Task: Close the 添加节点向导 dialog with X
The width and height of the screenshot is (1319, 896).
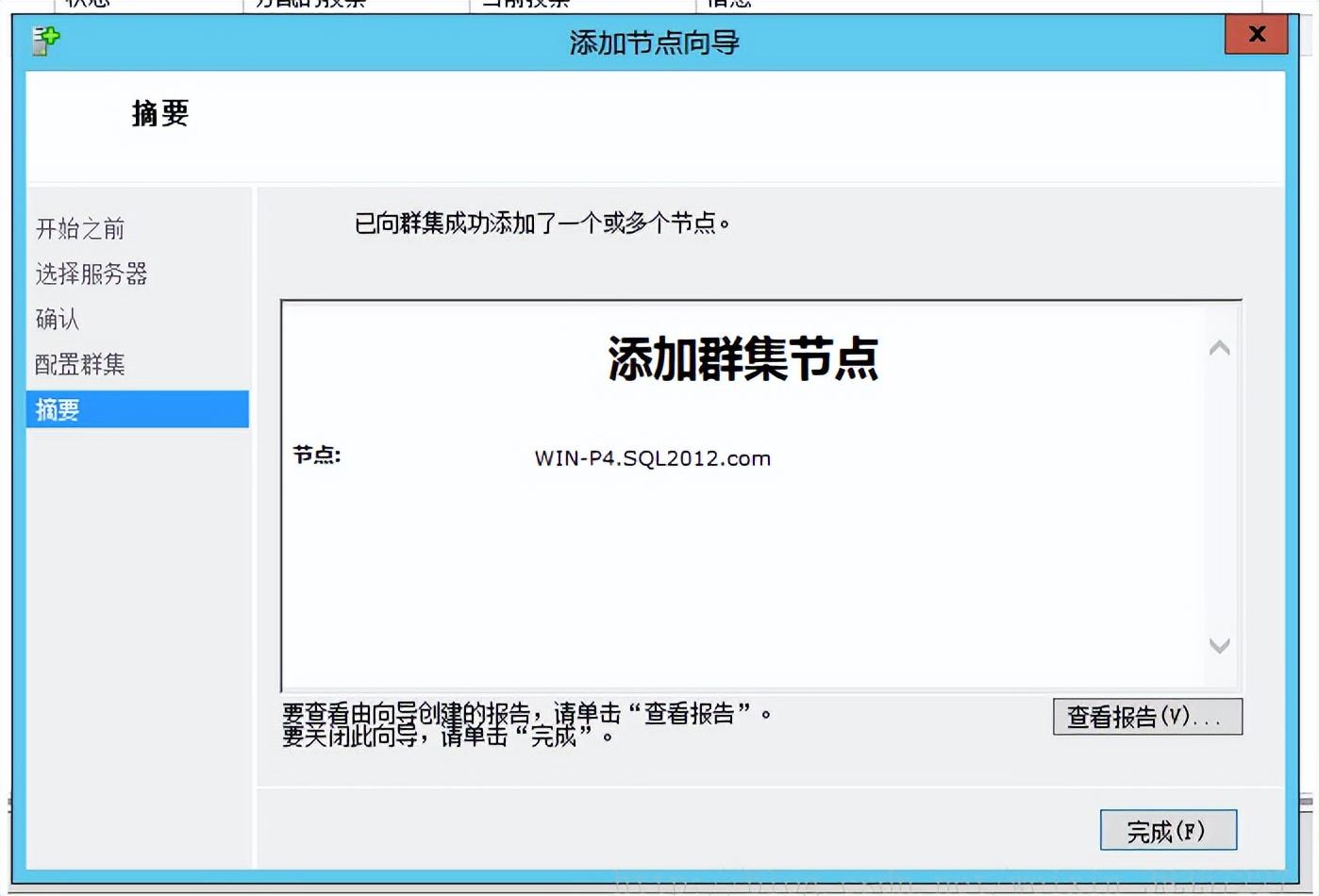Action: coord(1256,35)
